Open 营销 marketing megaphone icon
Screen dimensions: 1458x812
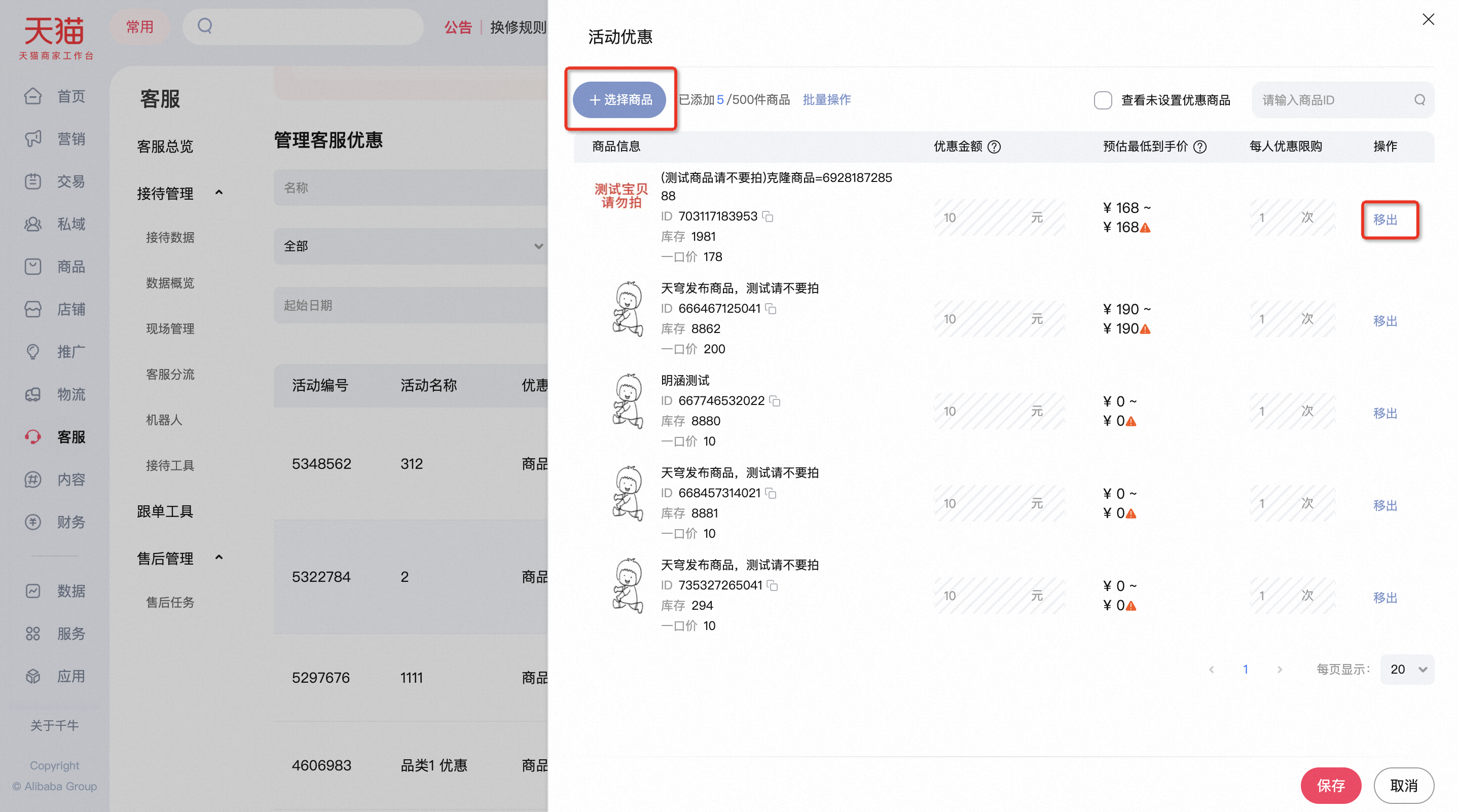(33, 139)
